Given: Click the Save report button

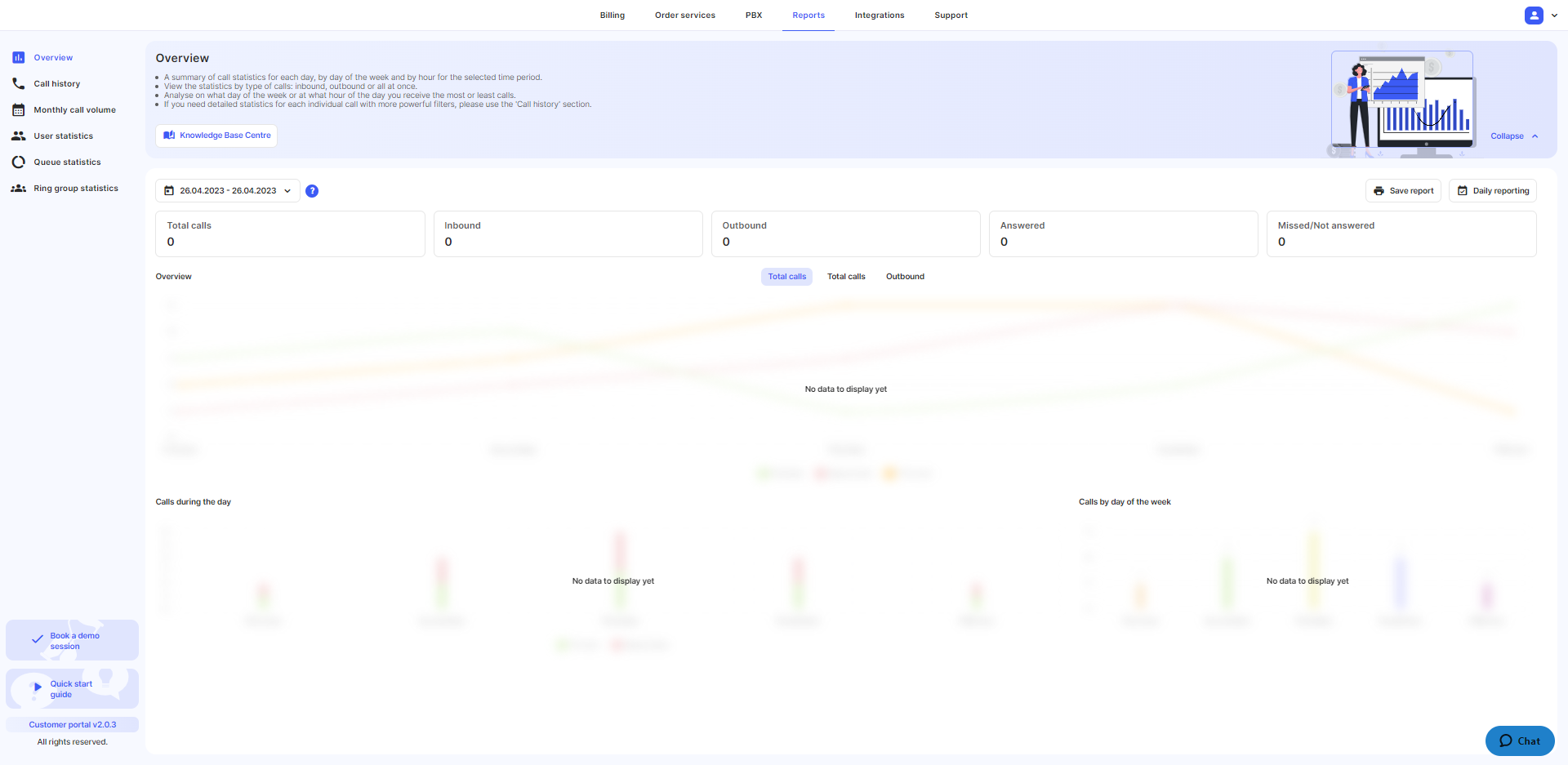Looking at the screenshot, I should pos(1403,191).
